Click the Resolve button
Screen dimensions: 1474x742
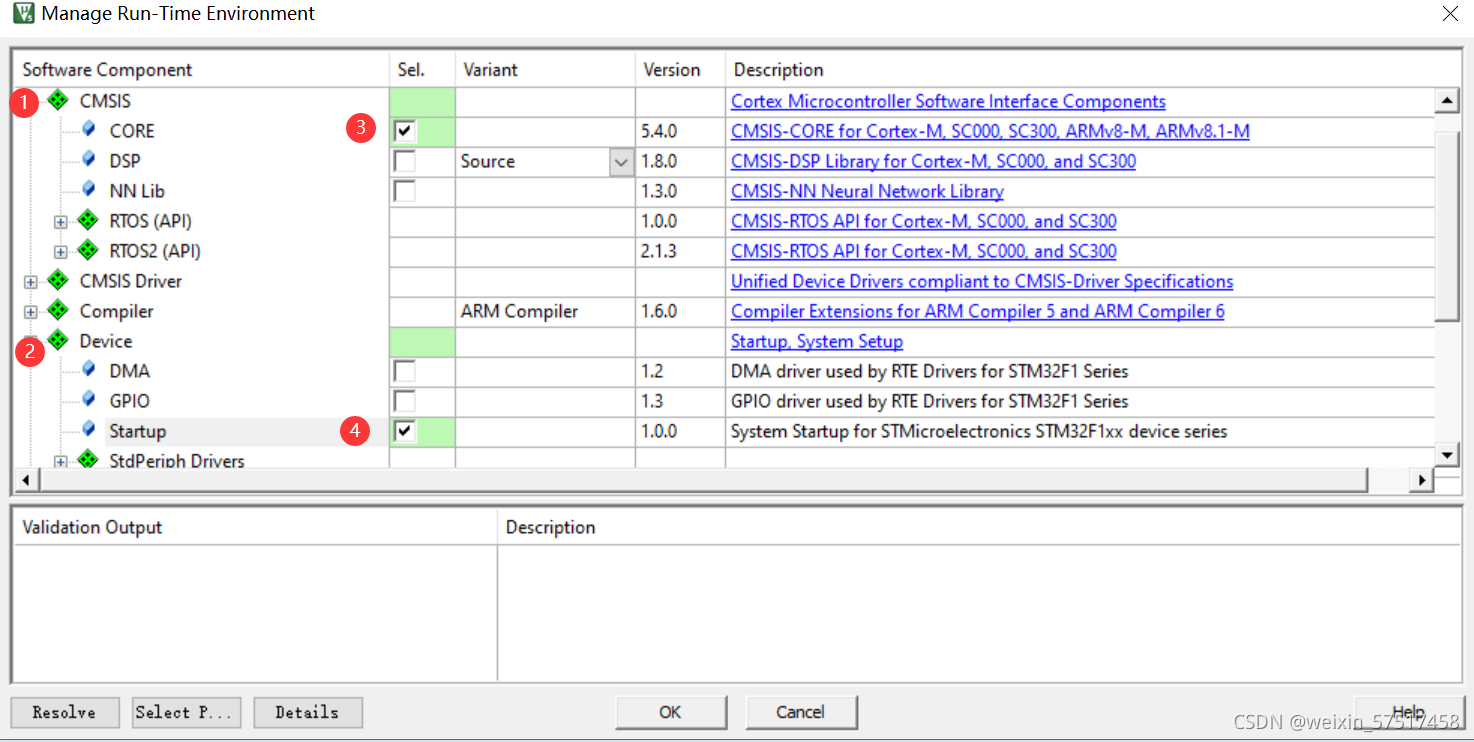[x=65, y=712]
